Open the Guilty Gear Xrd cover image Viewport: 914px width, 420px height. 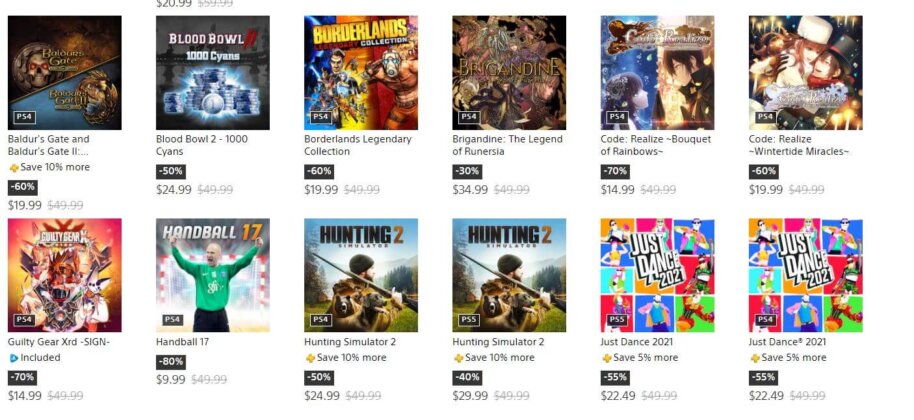(x=64, y=275)
